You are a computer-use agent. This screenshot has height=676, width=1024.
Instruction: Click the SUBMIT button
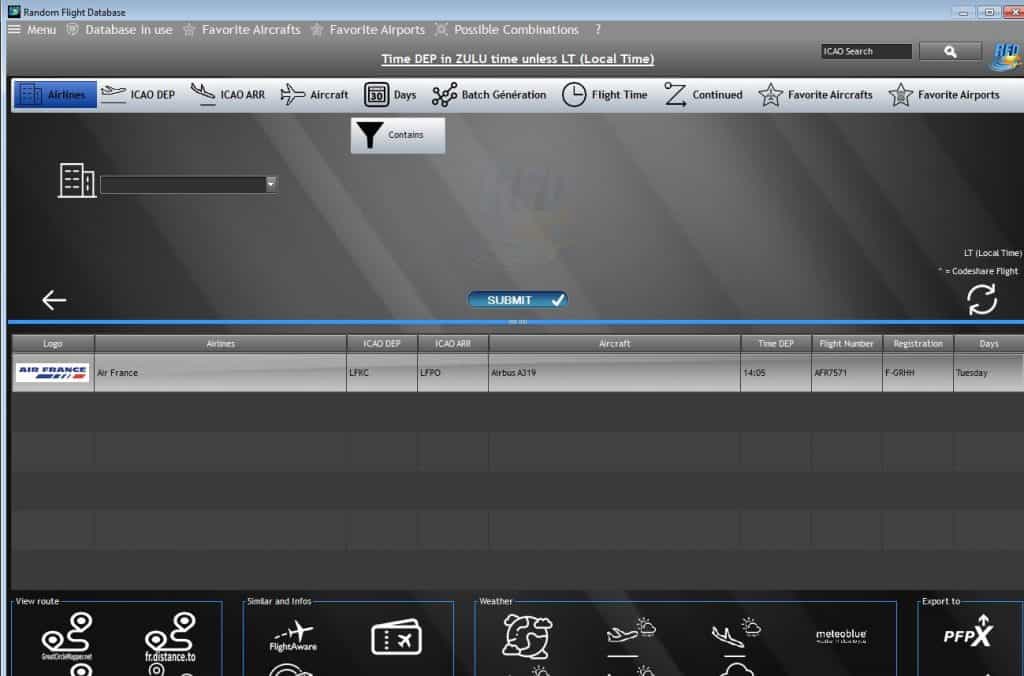pyautogui.click(x=517, y=299)
